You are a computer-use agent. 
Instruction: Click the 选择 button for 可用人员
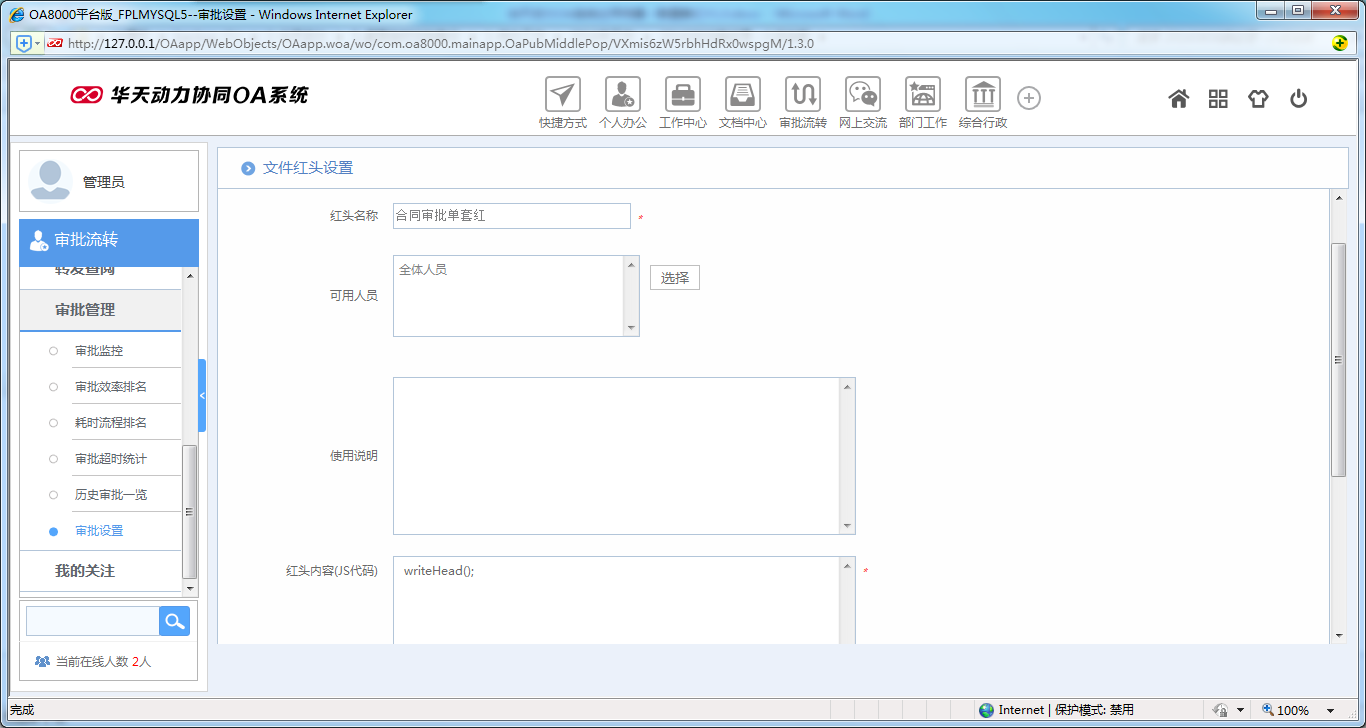(675, 278)
